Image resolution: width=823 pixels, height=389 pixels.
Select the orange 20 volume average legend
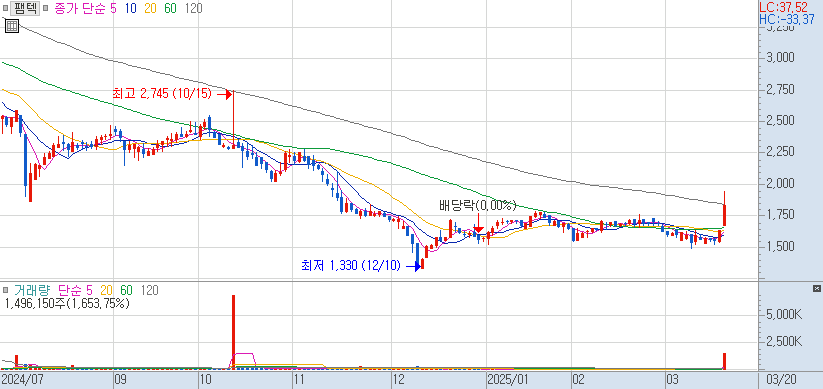(107, 290)
